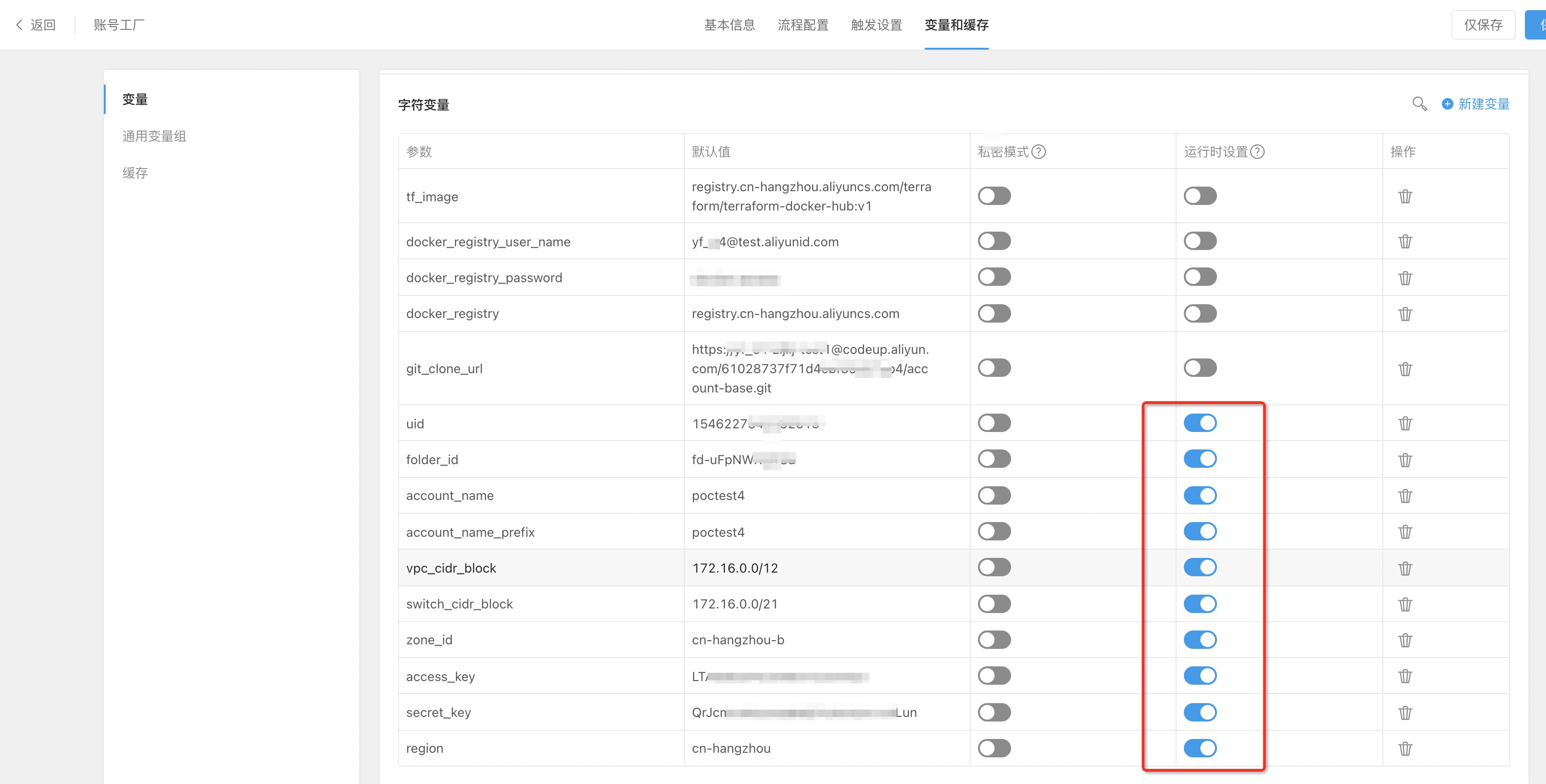Delete the region variable

1404,749
